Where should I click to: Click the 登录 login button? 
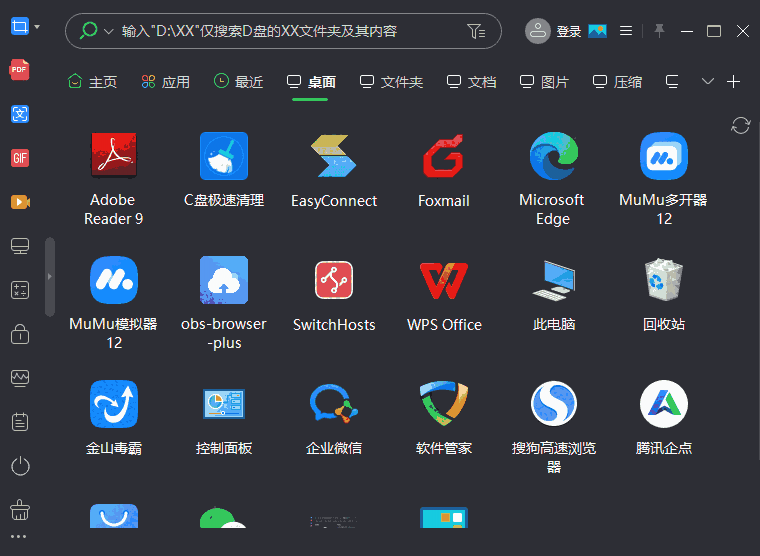(x=554, y=31)
